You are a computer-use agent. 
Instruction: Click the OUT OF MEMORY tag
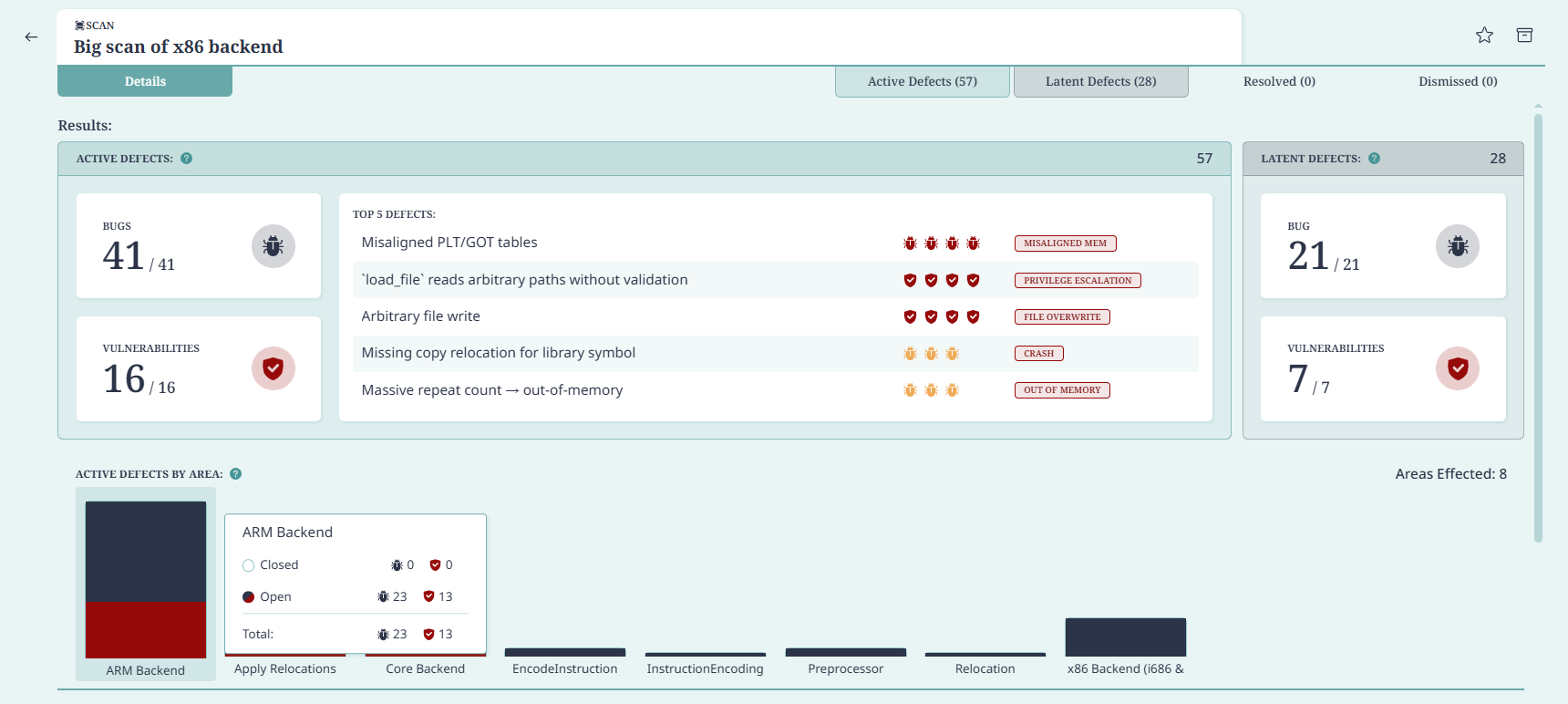tap(1062, 390)
